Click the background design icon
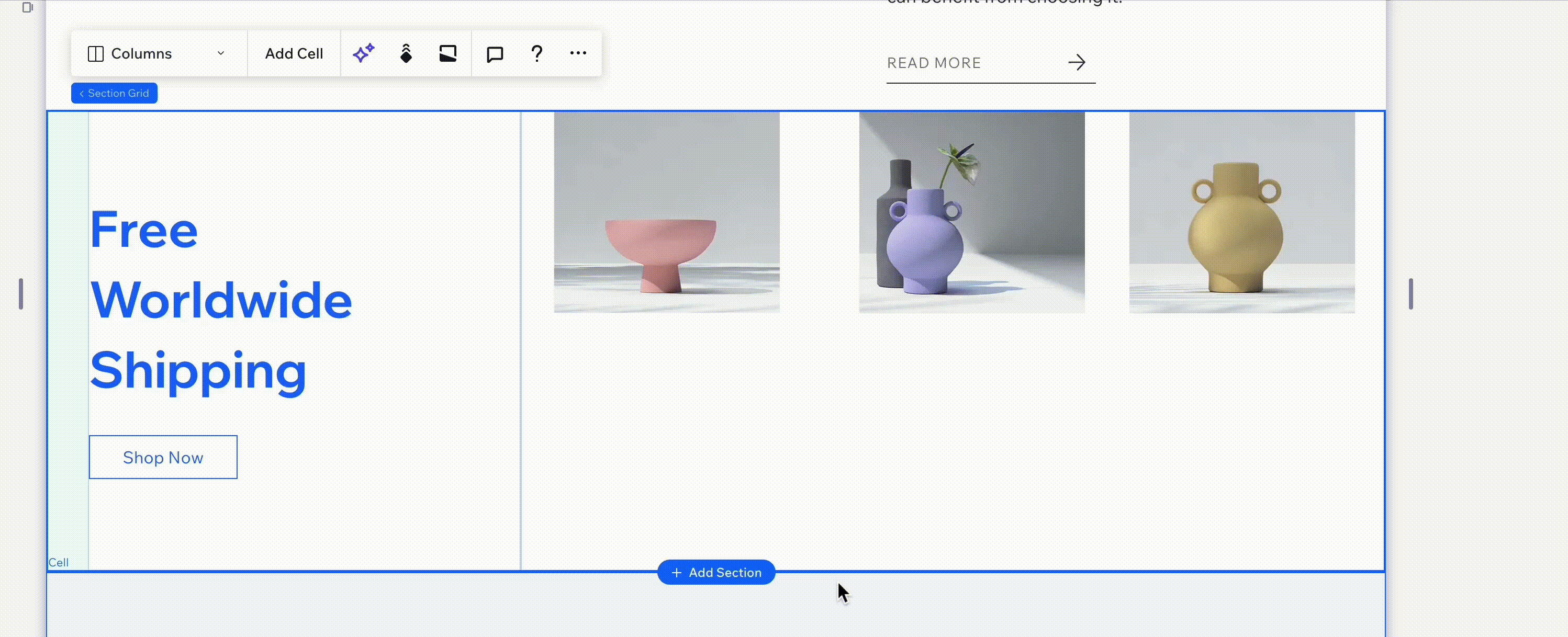 click(448, 53)
